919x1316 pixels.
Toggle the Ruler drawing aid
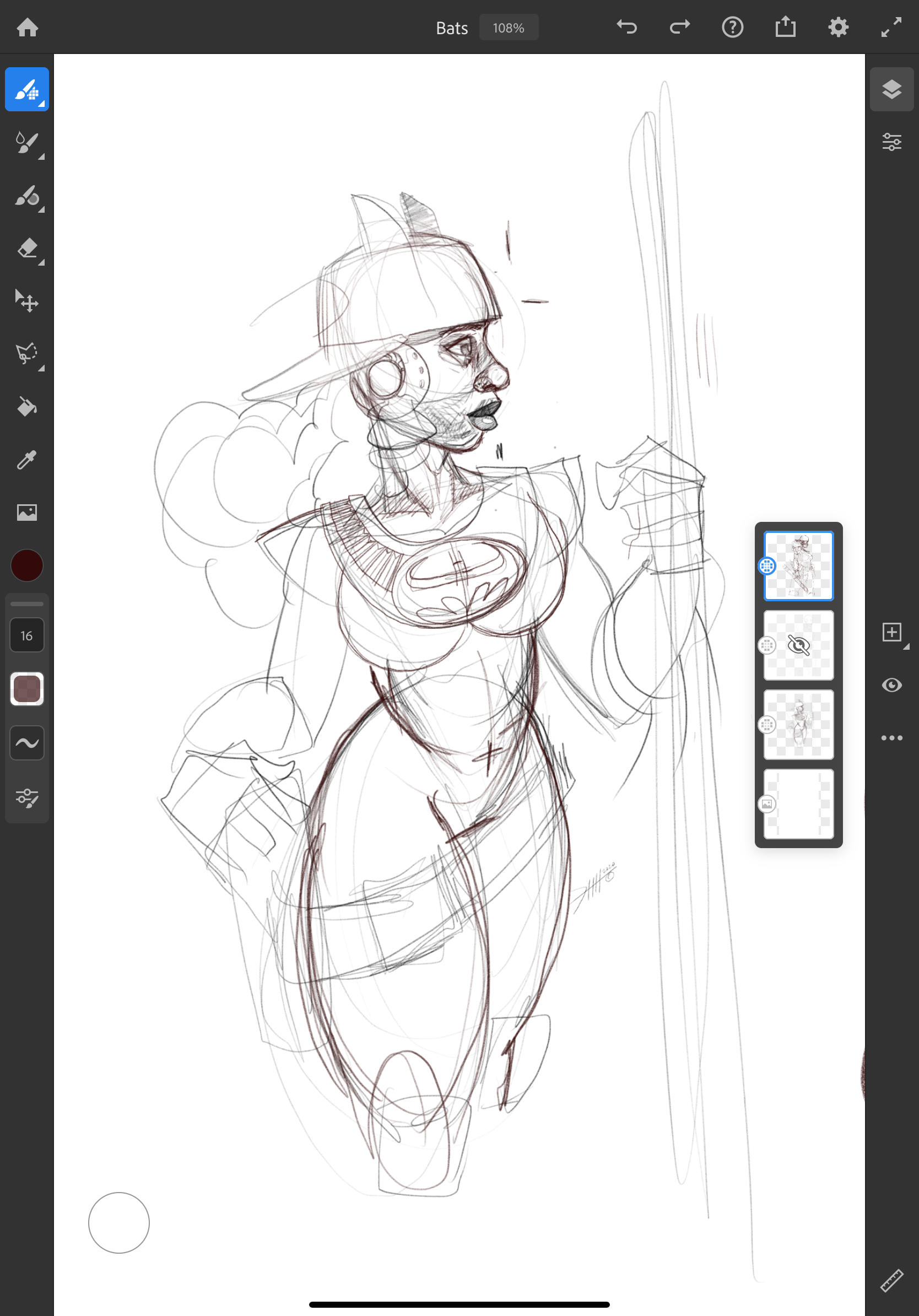(x=892, y=1281)
